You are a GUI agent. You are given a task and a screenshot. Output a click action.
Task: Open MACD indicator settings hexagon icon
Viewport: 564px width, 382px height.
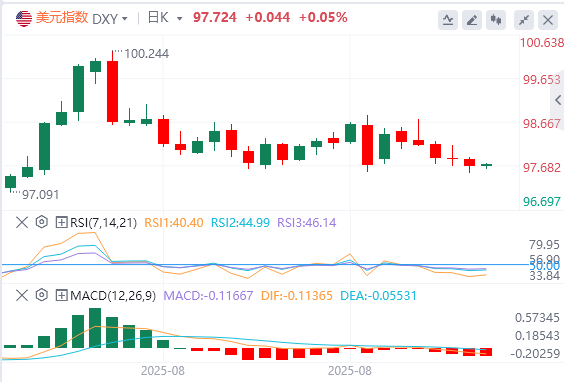42,295
